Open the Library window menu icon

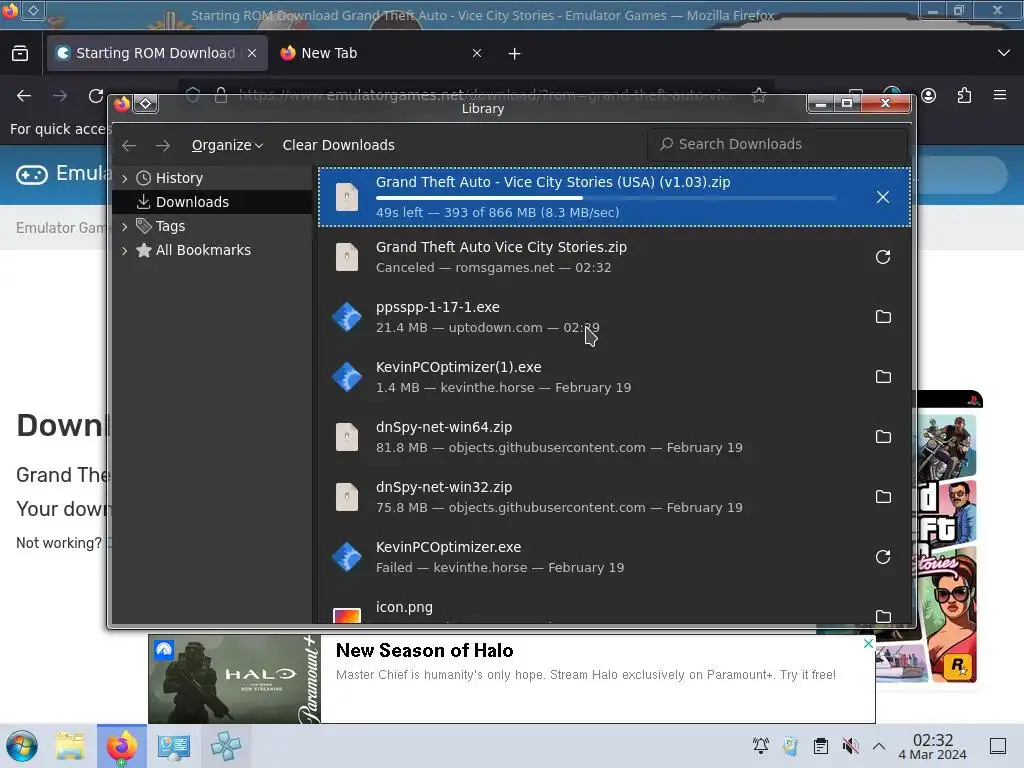146,104
